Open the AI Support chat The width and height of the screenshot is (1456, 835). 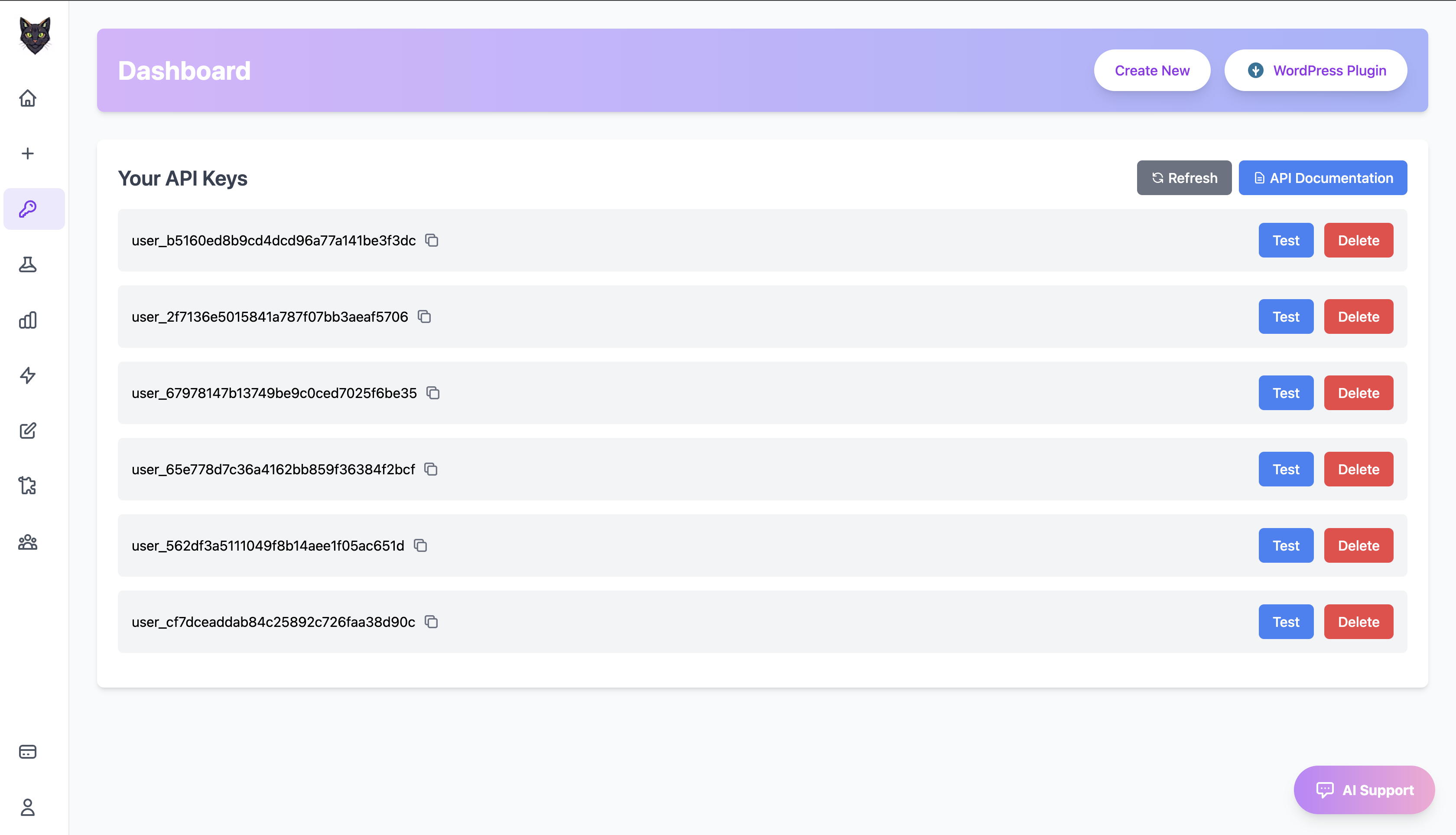point(1364,789)
